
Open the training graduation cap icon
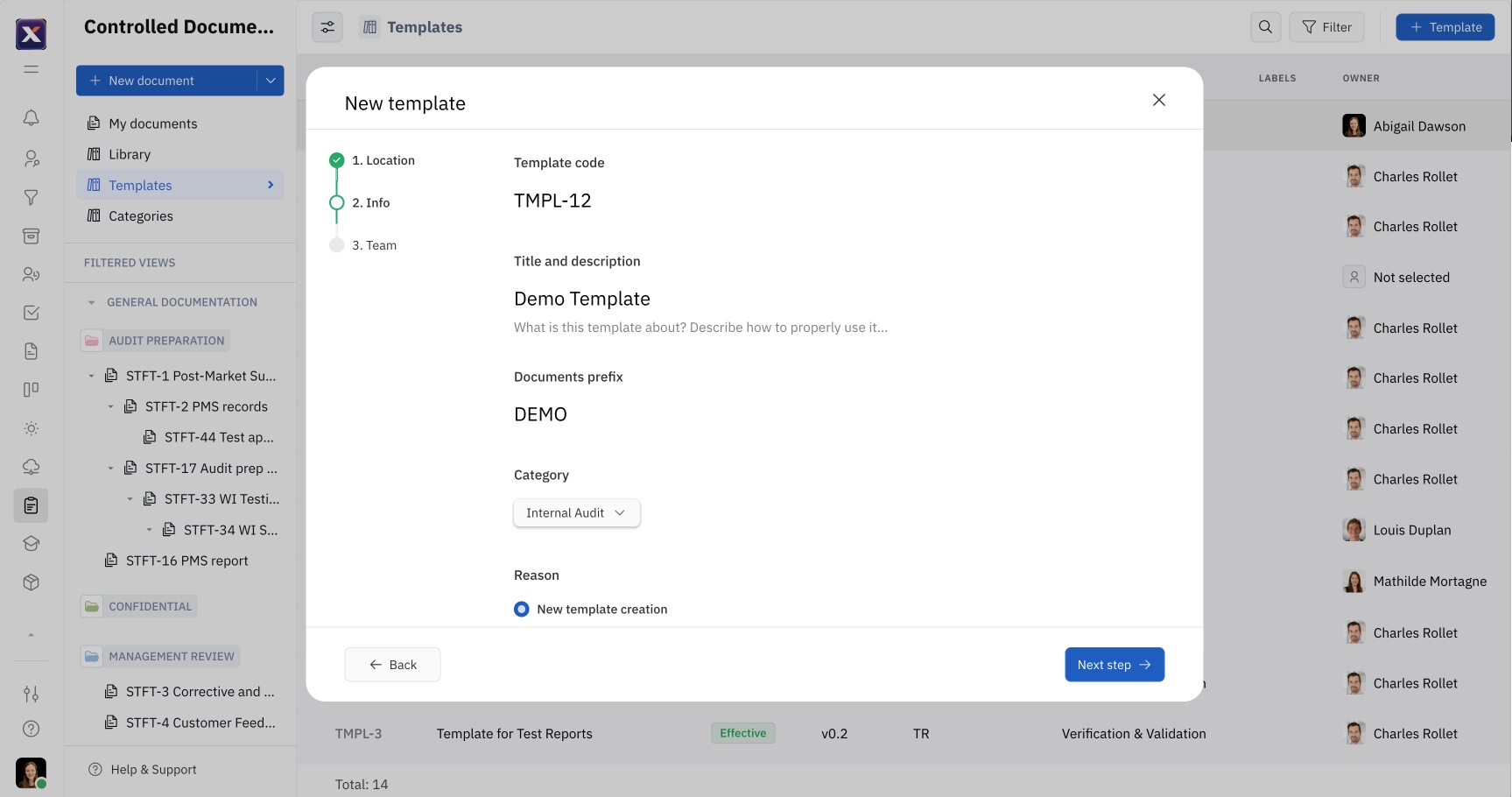(x=31, y=543)
